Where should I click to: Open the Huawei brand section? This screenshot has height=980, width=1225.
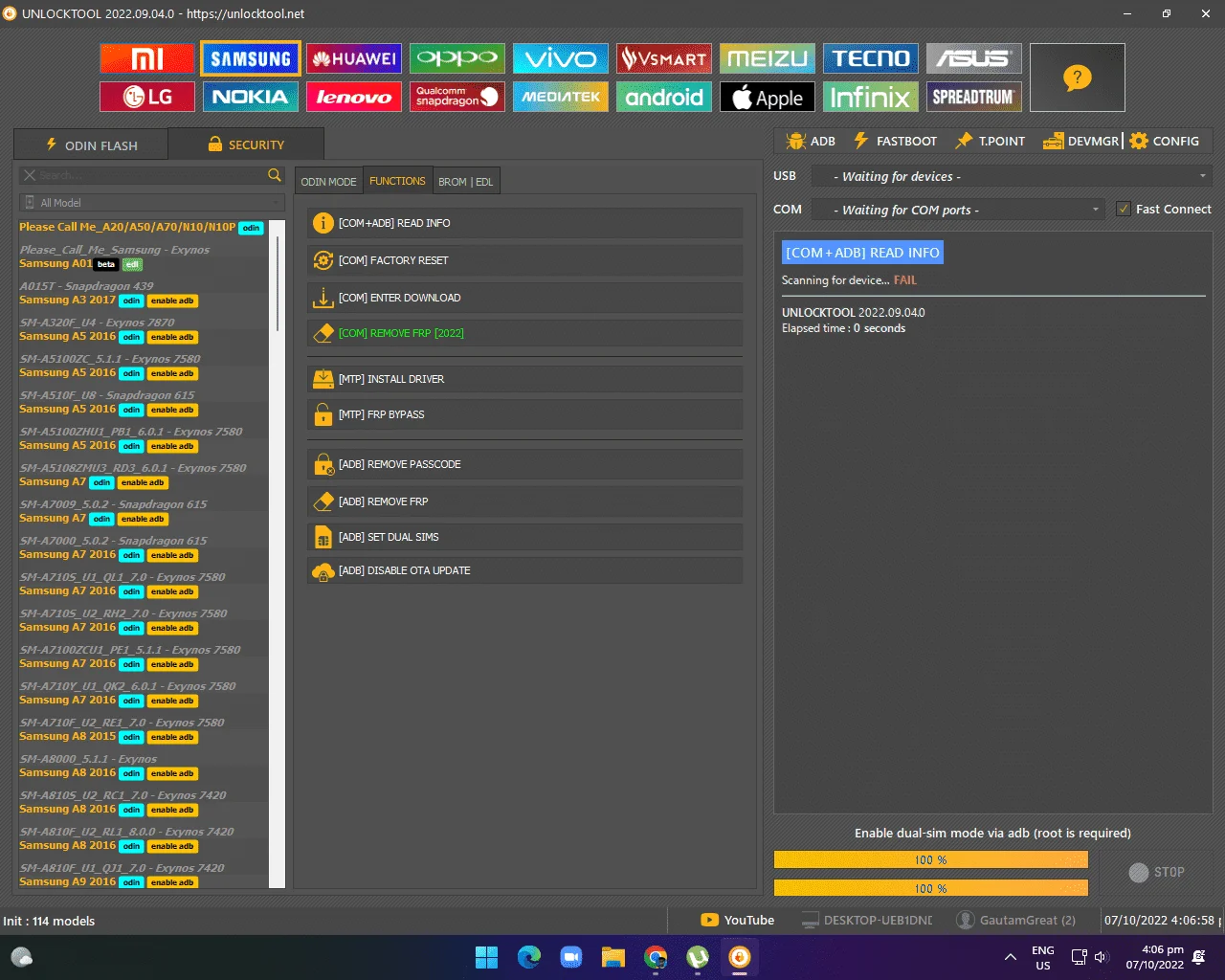354,58
